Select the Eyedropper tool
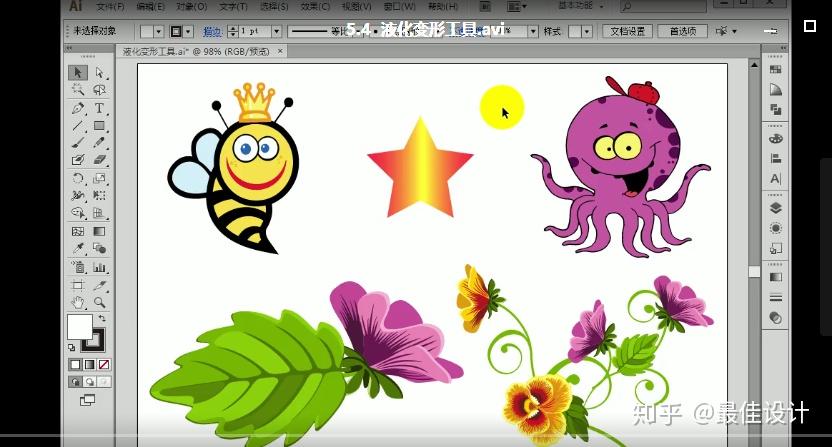This screenshot has height=447, width=832. tap(78, 248)
